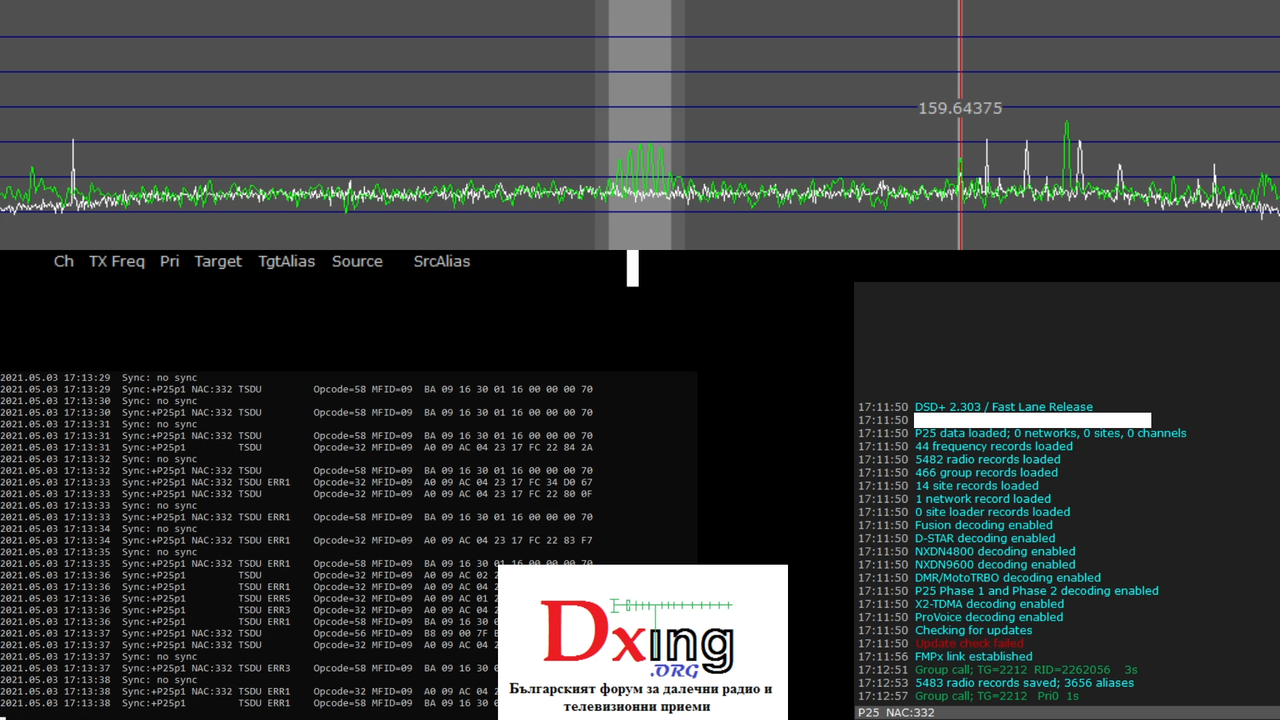Viewport: 1280px width, 720px height.
Task: Click the 'Opcode=56' decoder log row
Action: click(x=249, y=633)
